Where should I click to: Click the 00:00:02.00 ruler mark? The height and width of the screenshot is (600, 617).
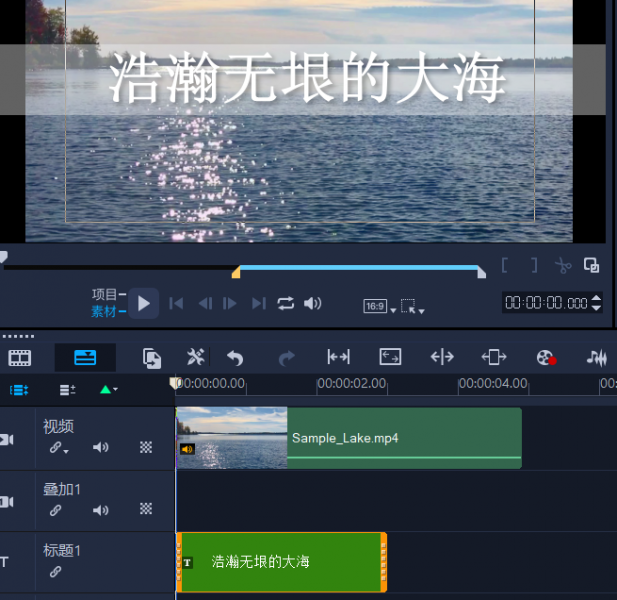point(351,383)
